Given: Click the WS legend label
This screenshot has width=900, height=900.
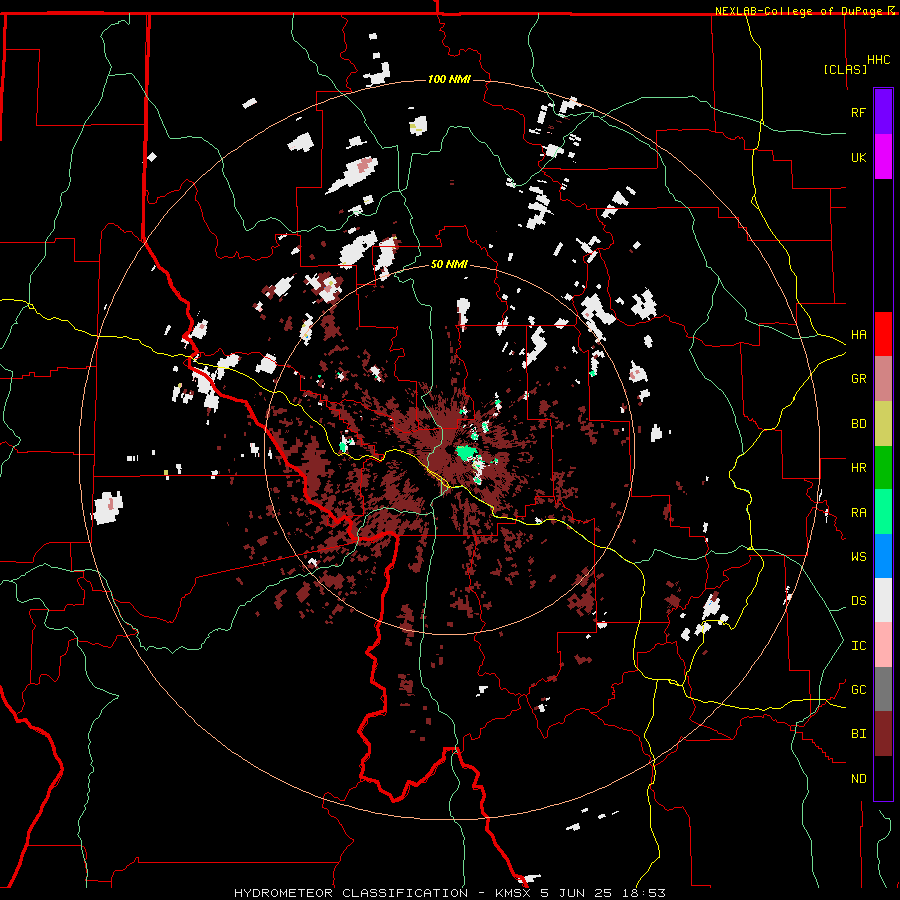Looking at the screenshot, I should [x=858, y=556].
